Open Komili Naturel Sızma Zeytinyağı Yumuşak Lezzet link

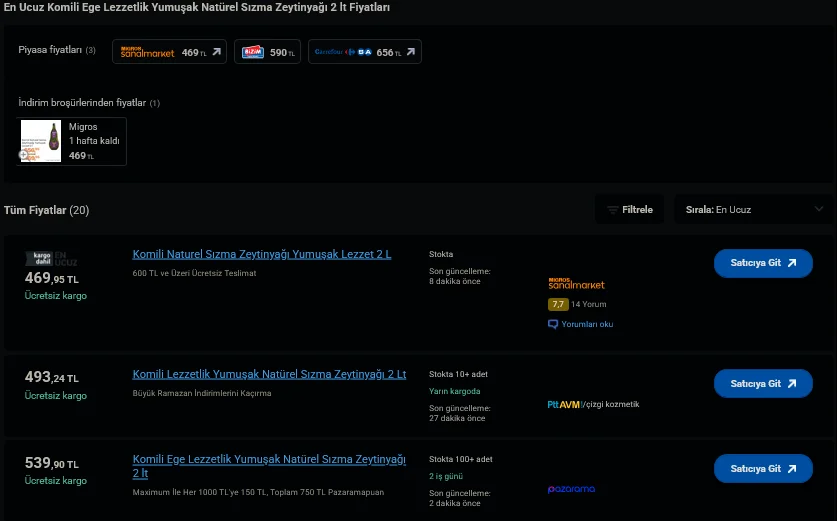click(x=262, y=254)
